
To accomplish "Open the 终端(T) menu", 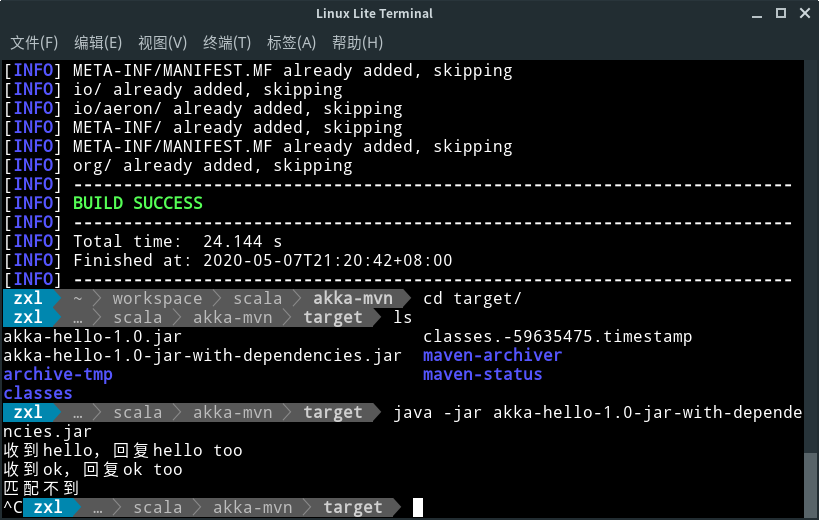I will [x=227, y=42].
